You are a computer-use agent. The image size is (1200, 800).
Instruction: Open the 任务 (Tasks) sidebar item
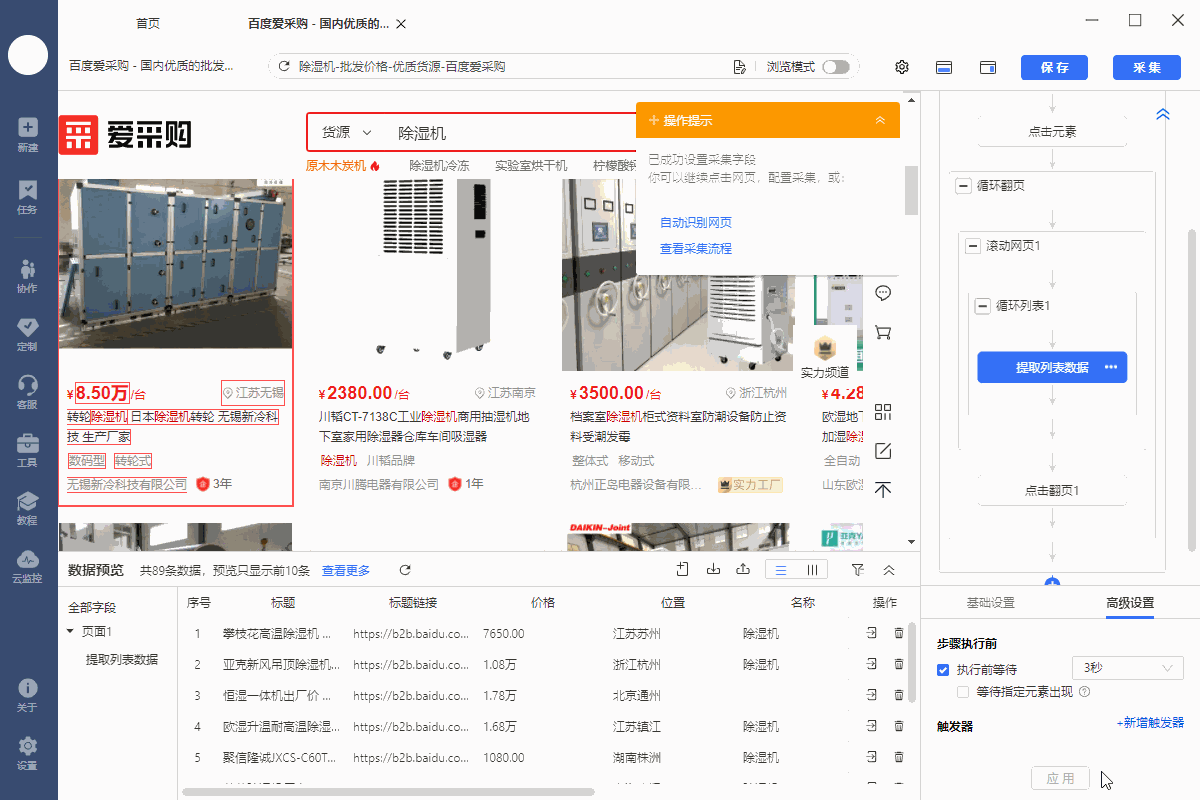[28, 197]
